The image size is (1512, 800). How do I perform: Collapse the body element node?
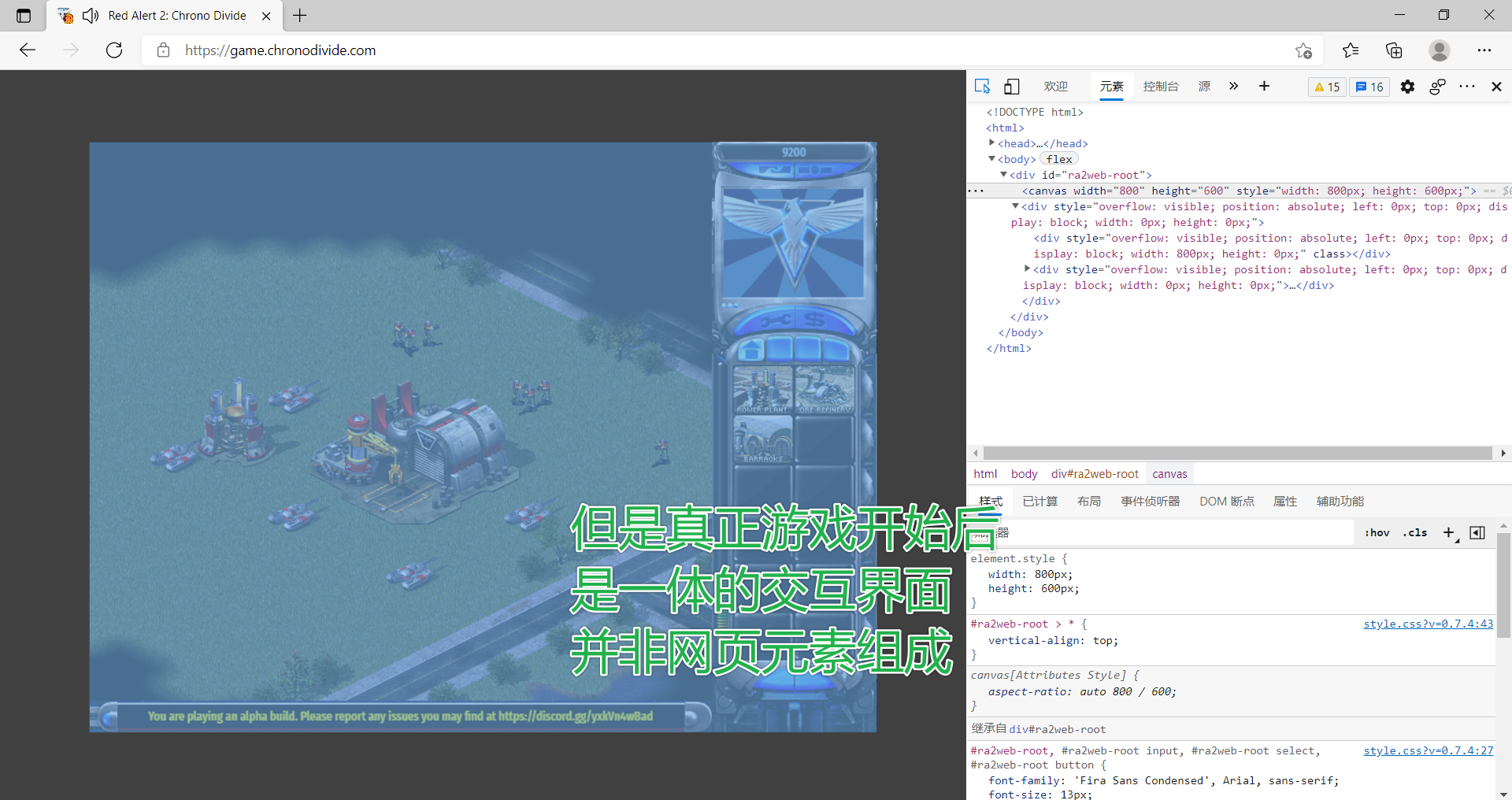pos(991,159)
